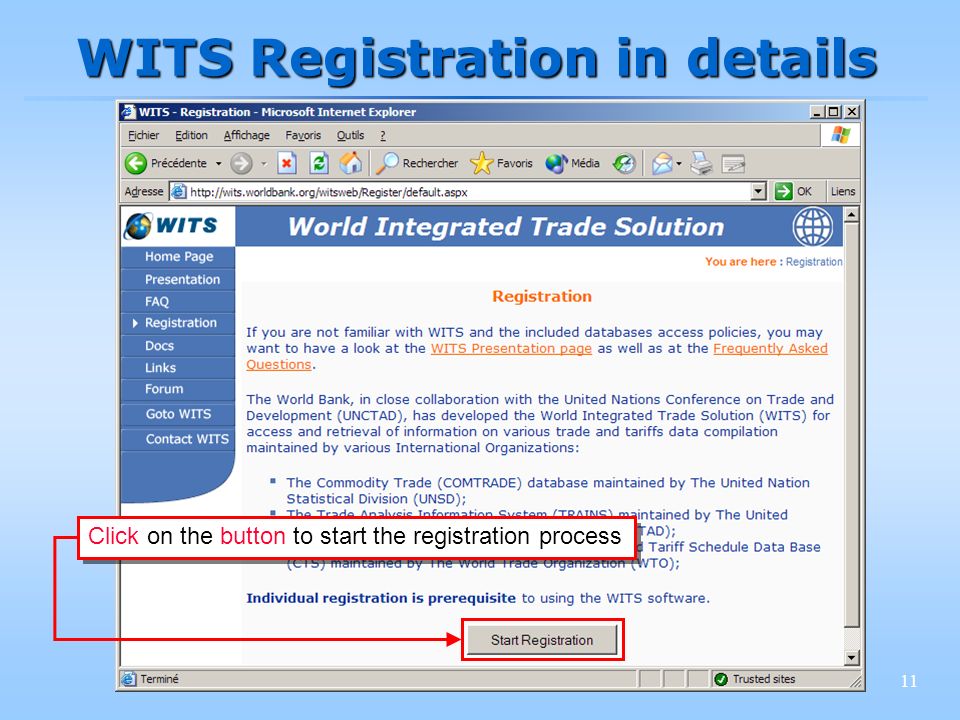Click the Refresh page icon

318,163
